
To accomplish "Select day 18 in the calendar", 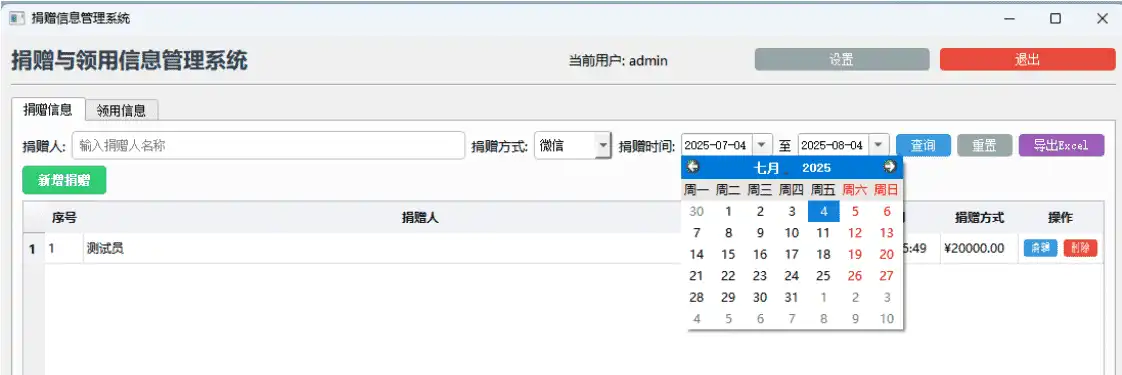I will point(824,254).
